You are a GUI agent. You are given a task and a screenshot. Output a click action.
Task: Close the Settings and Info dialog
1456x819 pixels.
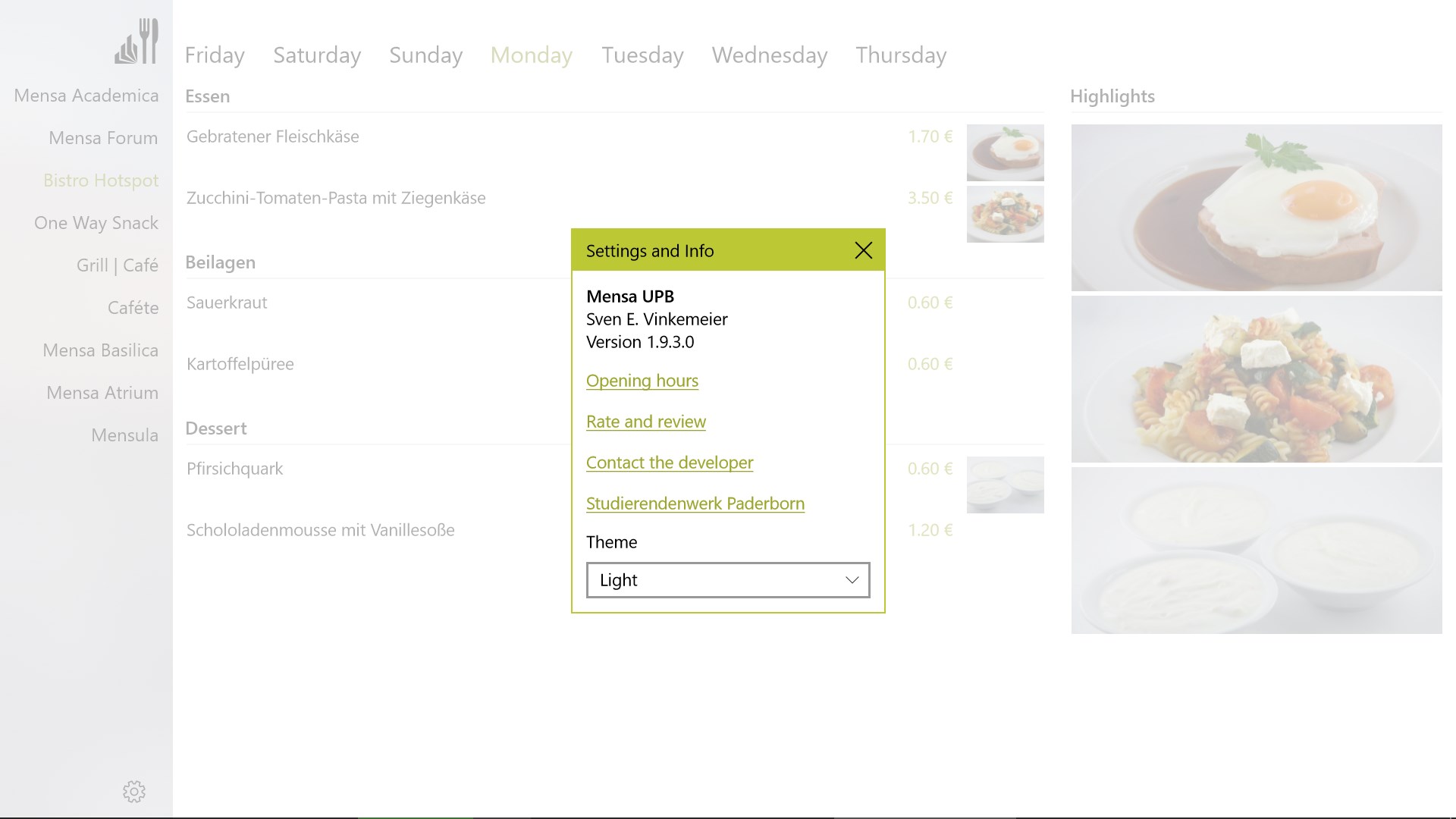click(863, 250)
